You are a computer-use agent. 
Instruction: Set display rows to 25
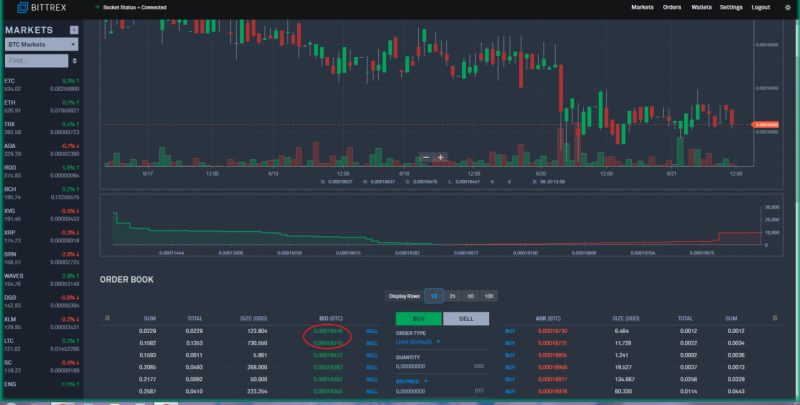[x=452, y=296]
